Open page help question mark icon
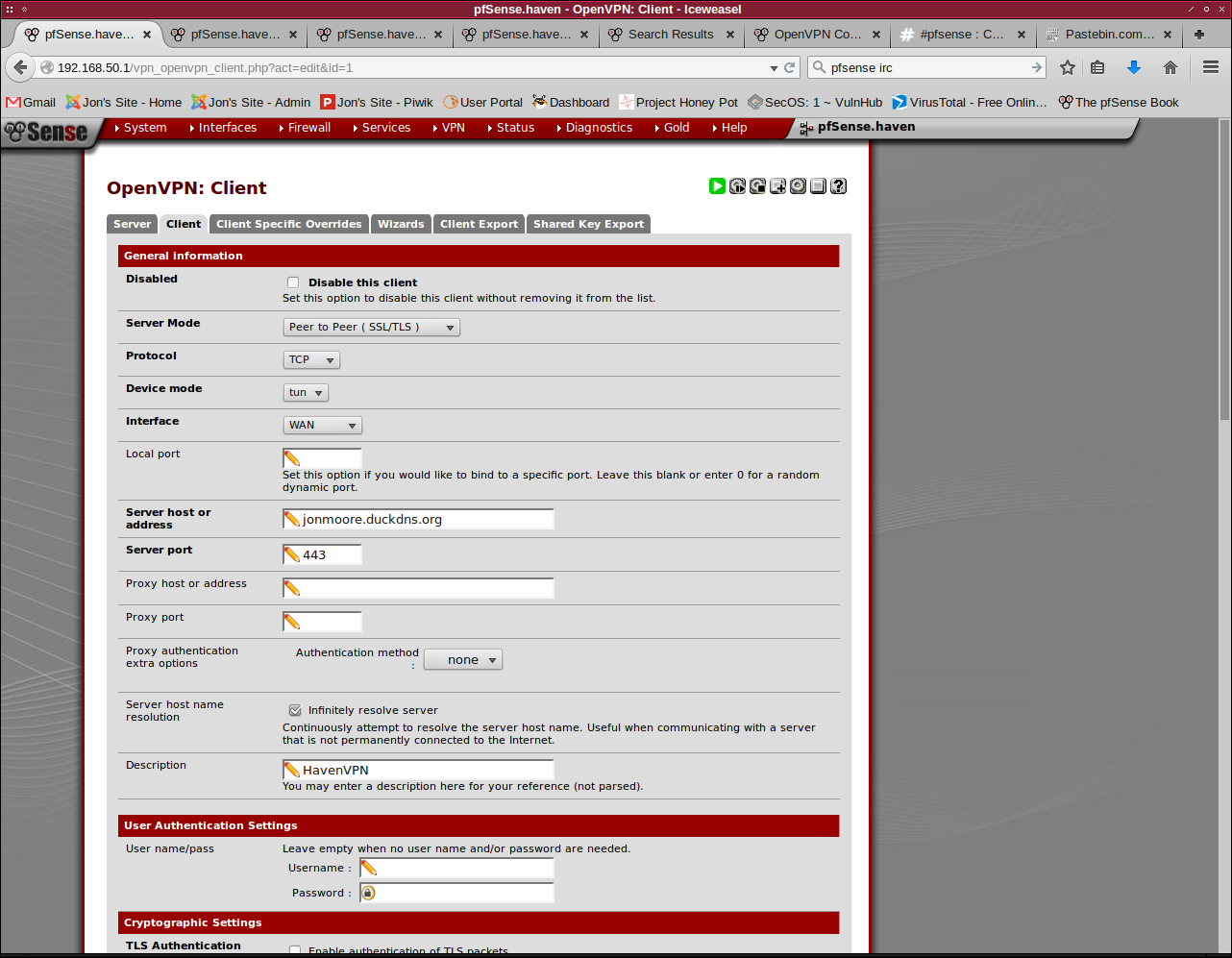This screenshot has height=958, width=1232. click(838, 186)
